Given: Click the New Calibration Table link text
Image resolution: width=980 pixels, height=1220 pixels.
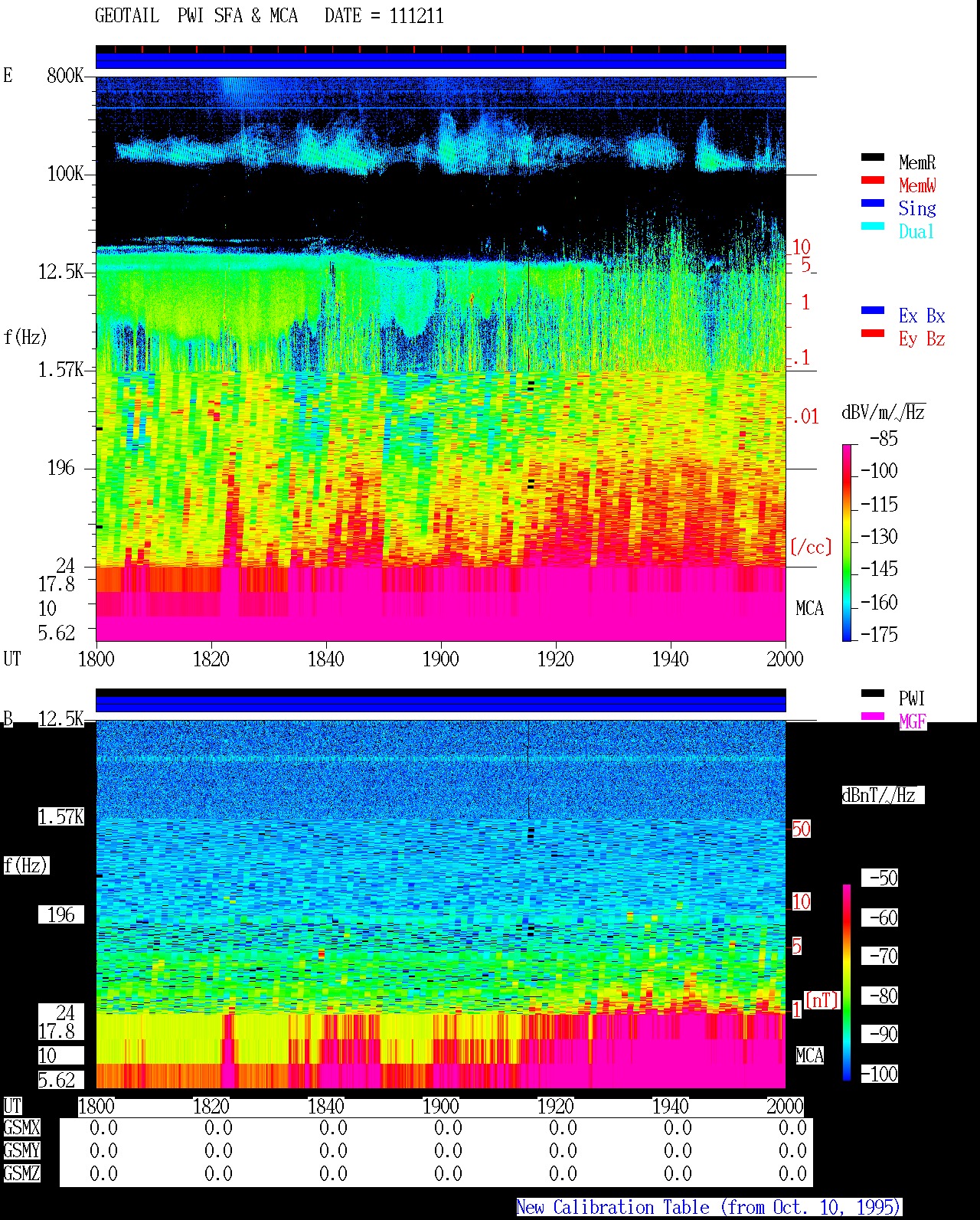Looking at the screenshot, I should [x=709, y=1208].
